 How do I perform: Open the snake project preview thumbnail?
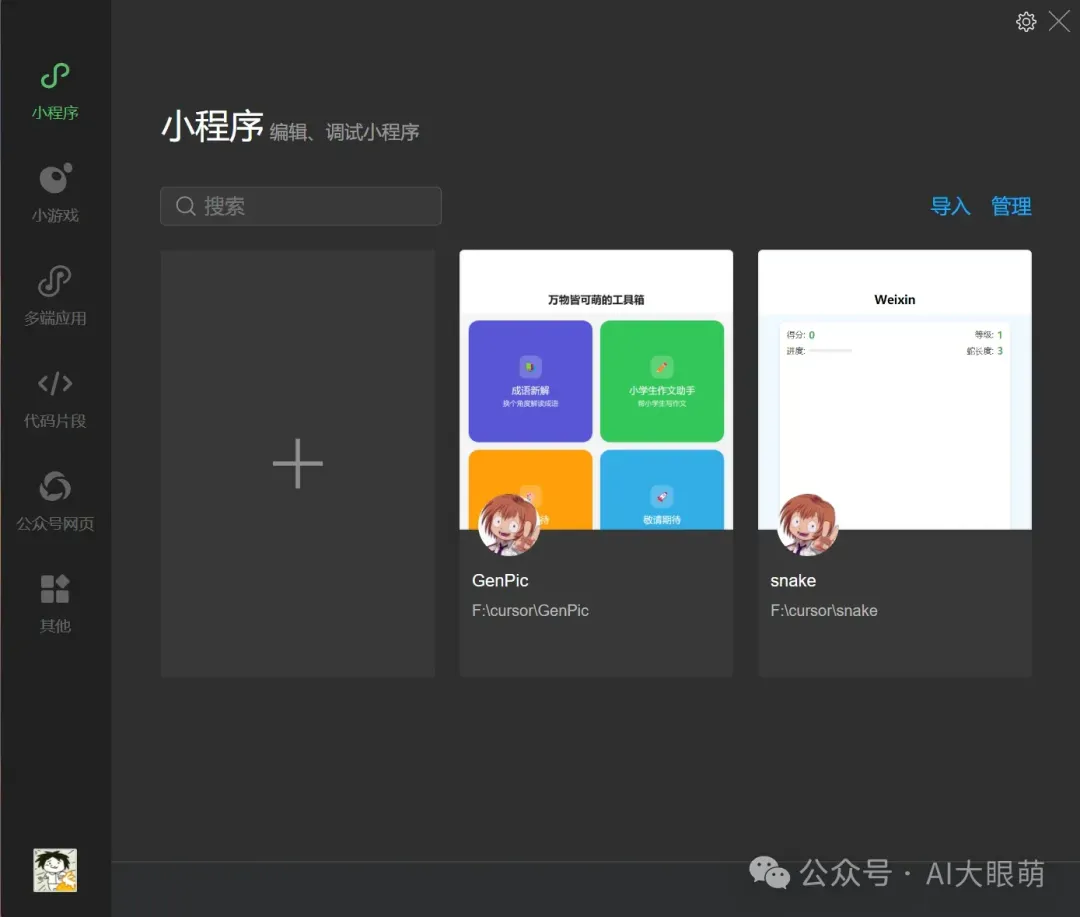(x=894, y=390)
